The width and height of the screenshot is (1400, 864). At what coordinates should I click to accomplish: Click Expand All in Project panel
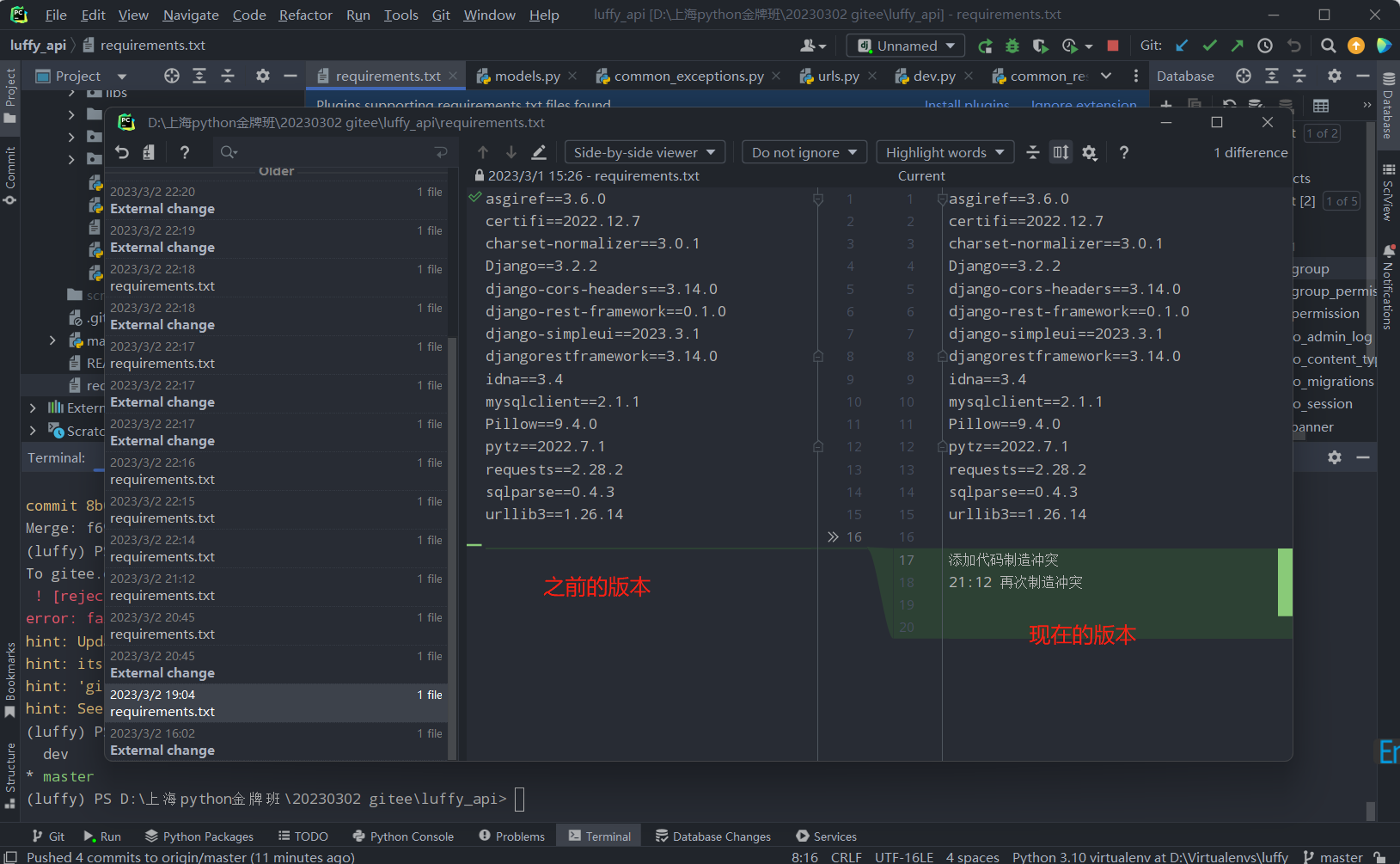pyautogui.click(x=199, y=76)
